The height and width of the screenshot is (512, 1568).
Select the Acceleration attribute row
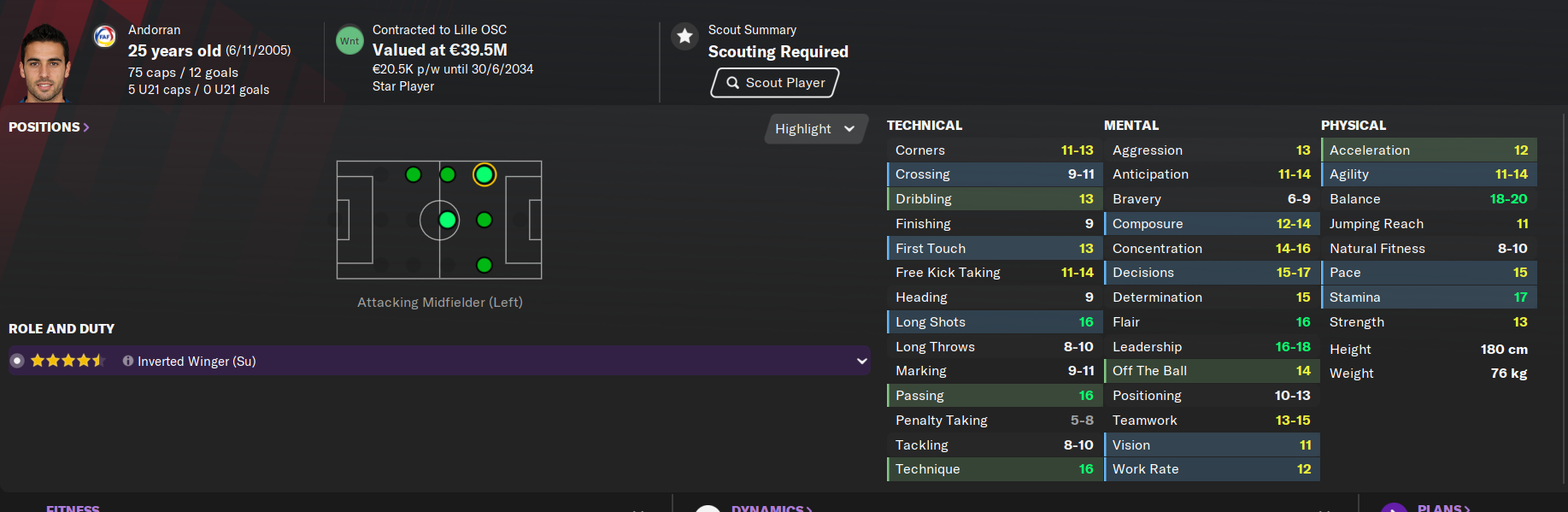coord(1429,150)
